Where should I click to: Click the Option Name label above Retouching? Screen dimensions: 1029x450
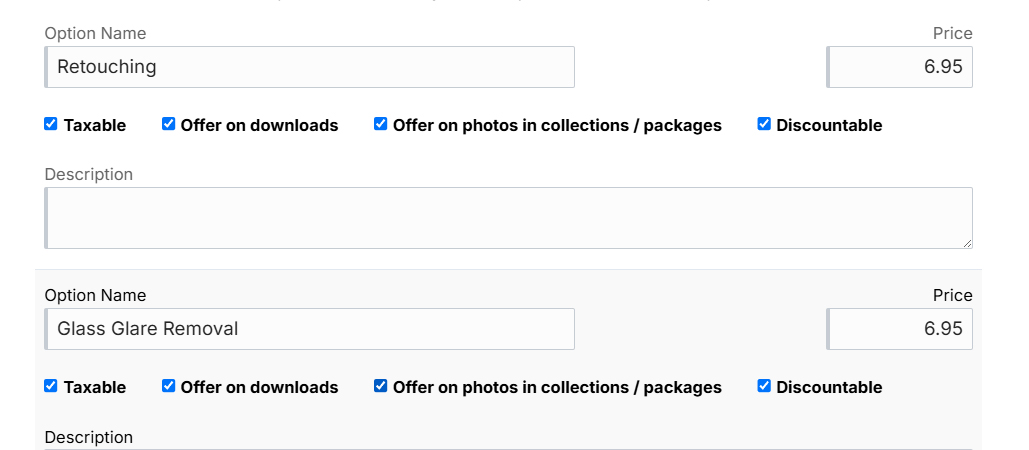(x=95, y=33)
